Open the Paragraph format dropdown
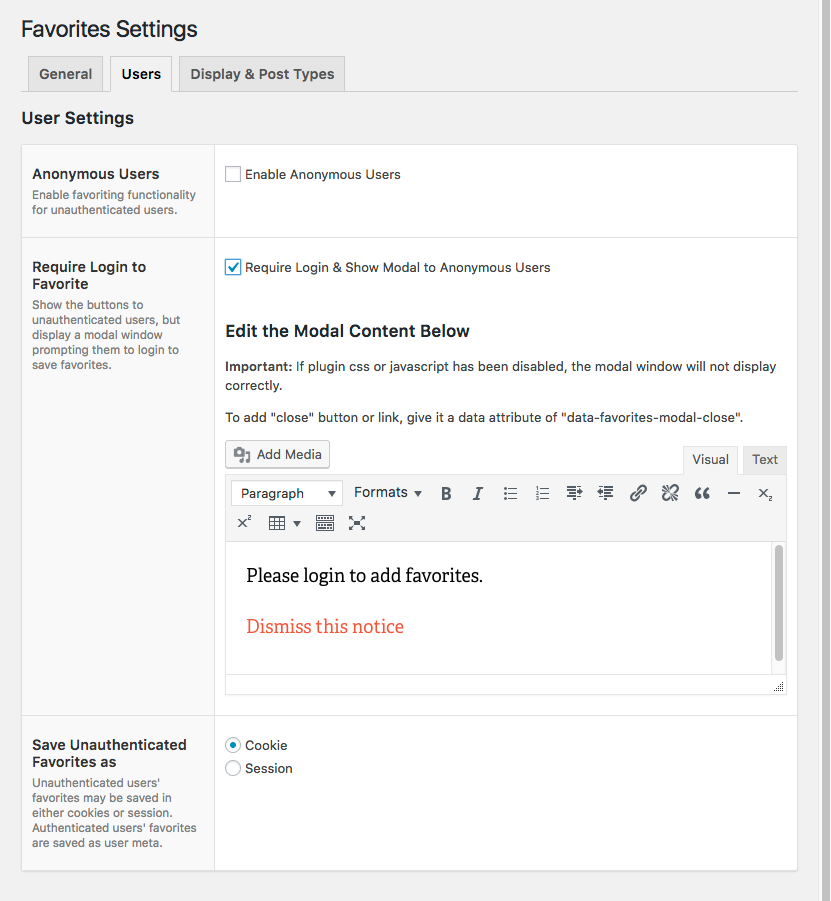Screen dimensions: 831x901 (x=286, y=493)
